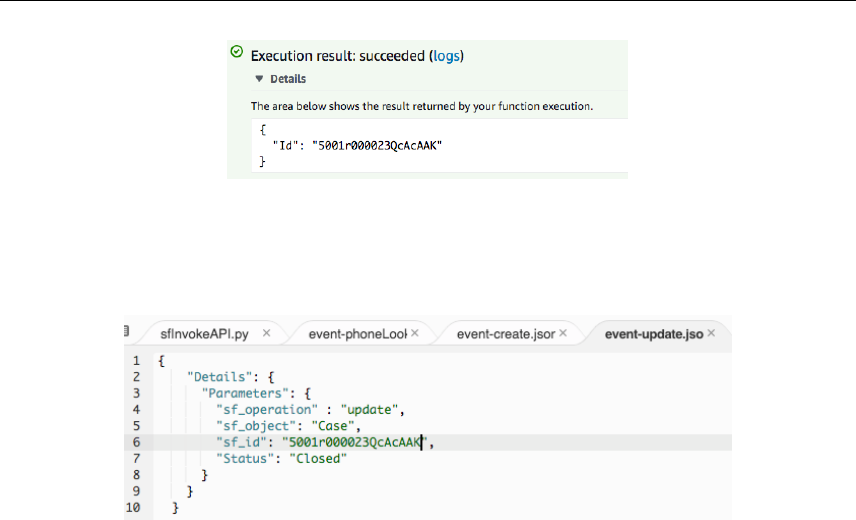
Task: Click the "Status": "Closed" line
Action: 280,458
